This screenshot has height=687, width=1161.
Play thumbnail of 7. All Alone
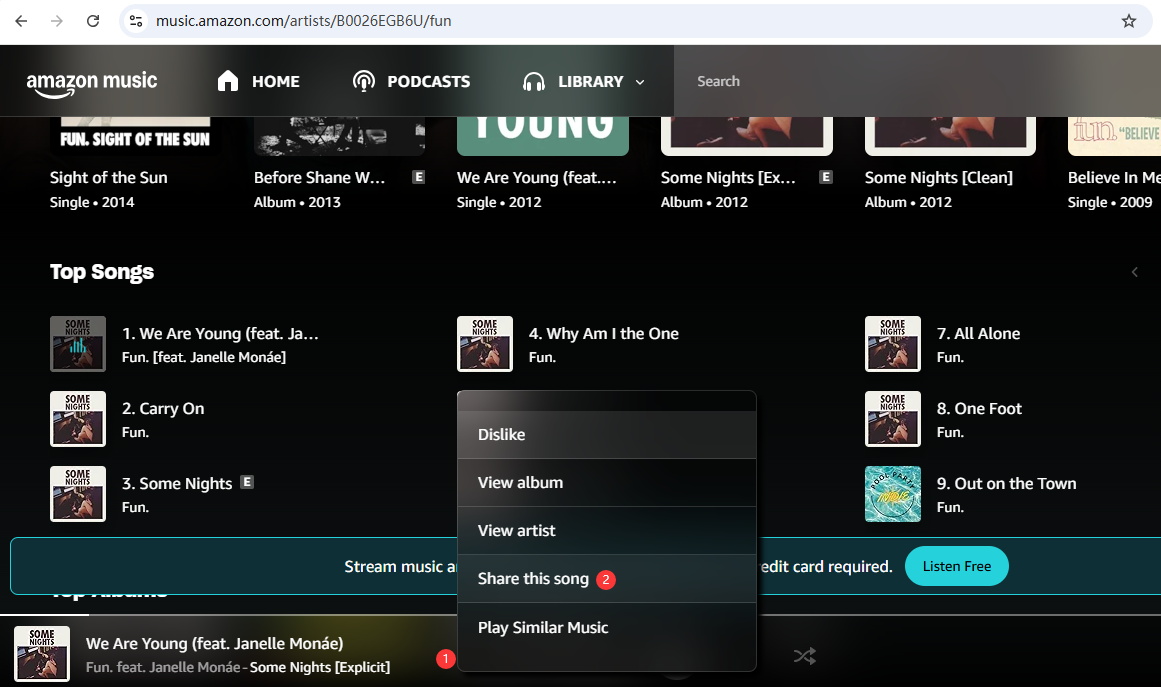(x=893, y=344)
